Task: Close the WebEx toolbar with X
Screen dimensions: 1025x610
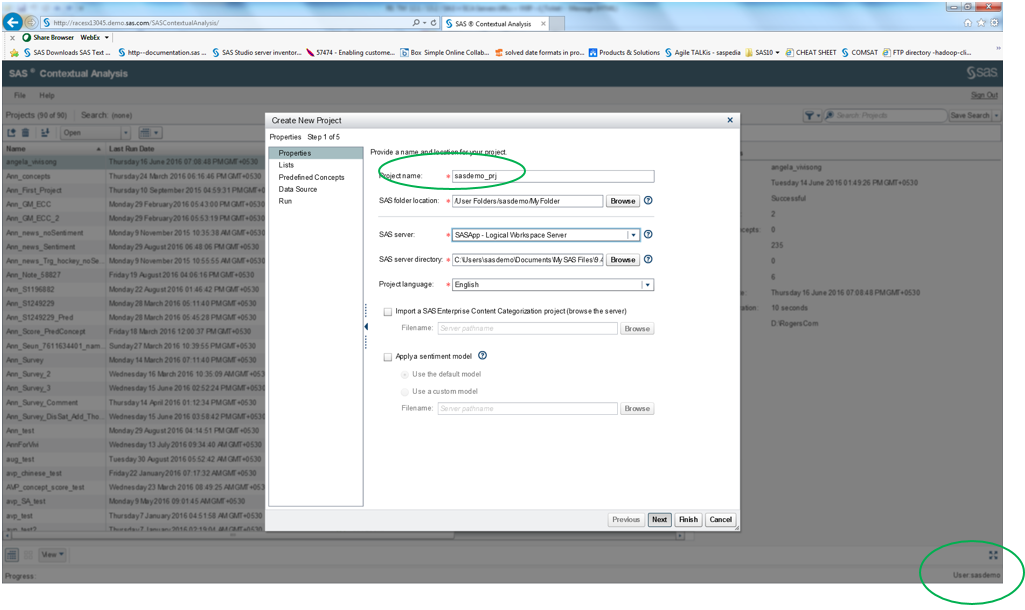Action: tap(12, 38)
